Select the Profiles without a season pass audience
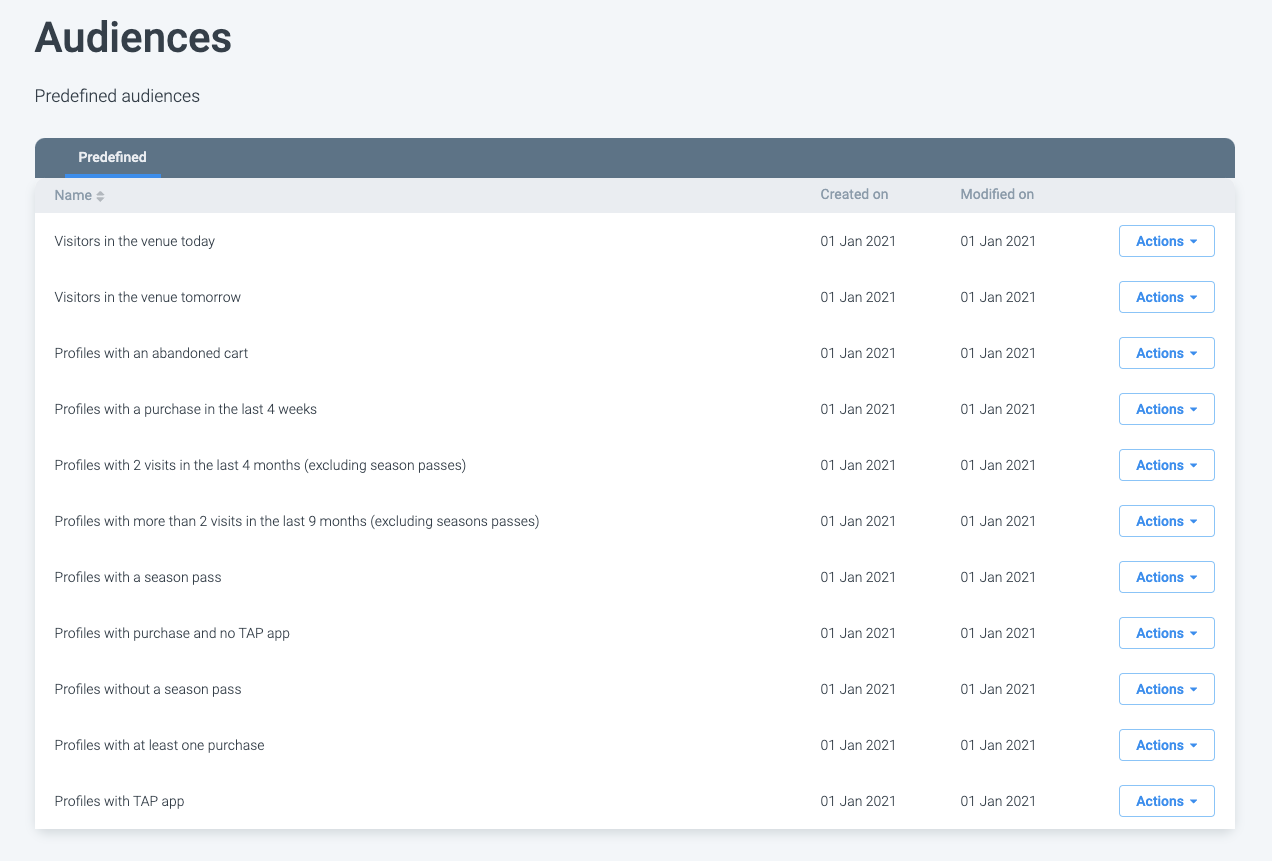 pos(148,689)
